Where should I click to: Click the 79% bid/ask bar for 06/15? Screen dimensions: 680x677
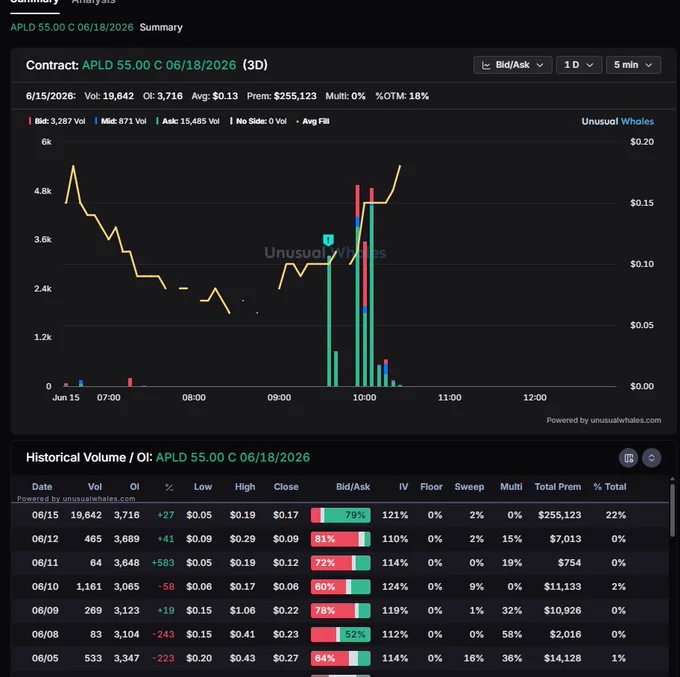point(341,515)
